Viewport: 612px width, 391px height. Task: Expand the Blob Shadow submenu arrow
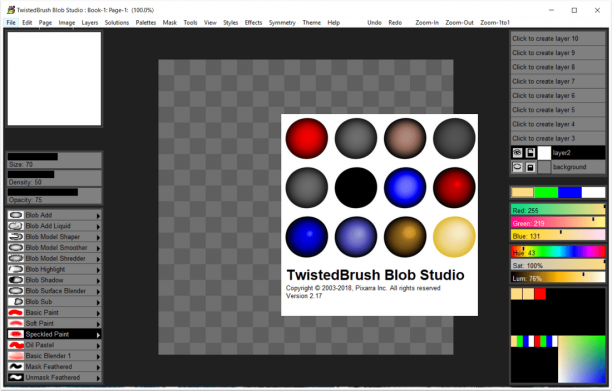coord(98,281)
